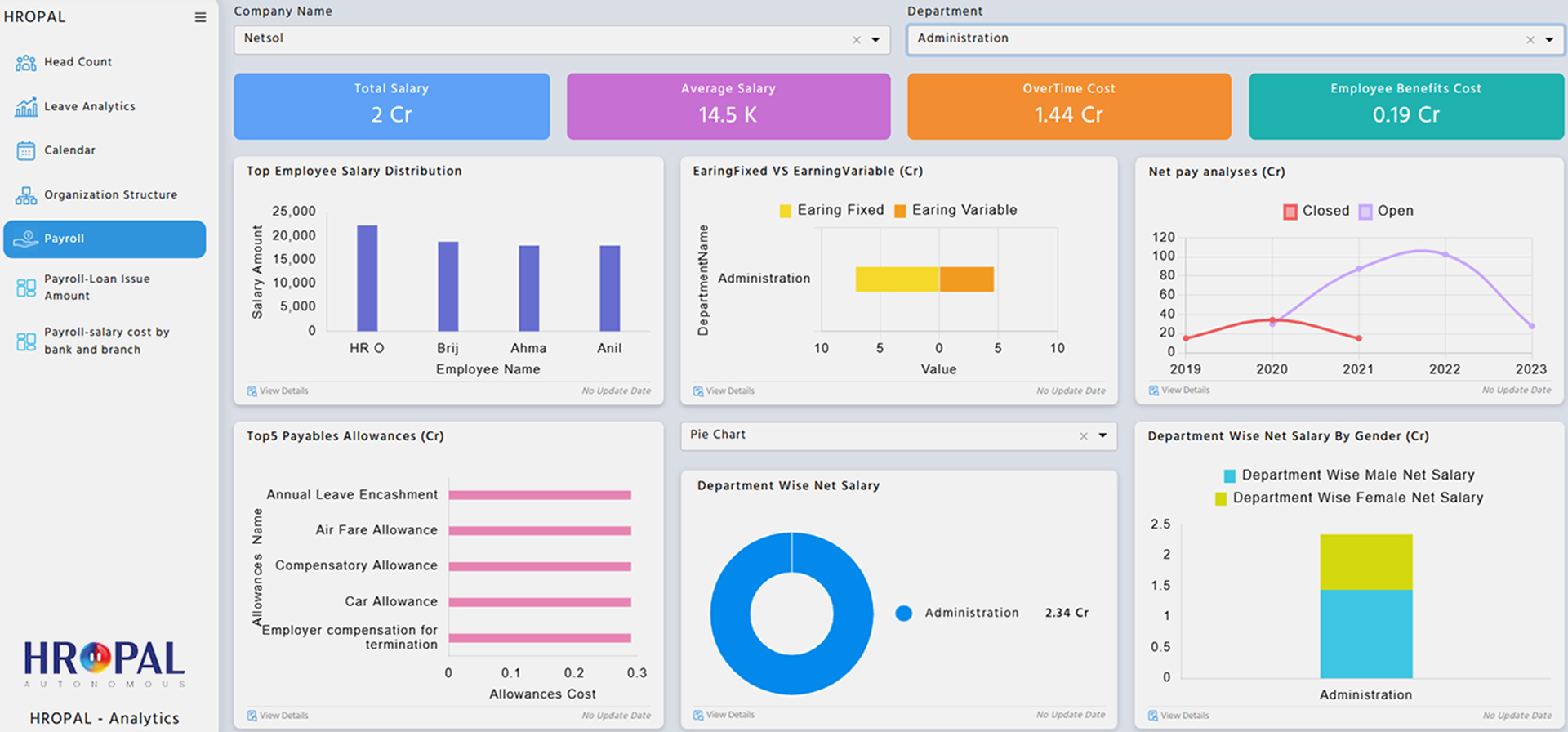
Task: Toggle Closed series legend swatch
Action: point(1290,212)
